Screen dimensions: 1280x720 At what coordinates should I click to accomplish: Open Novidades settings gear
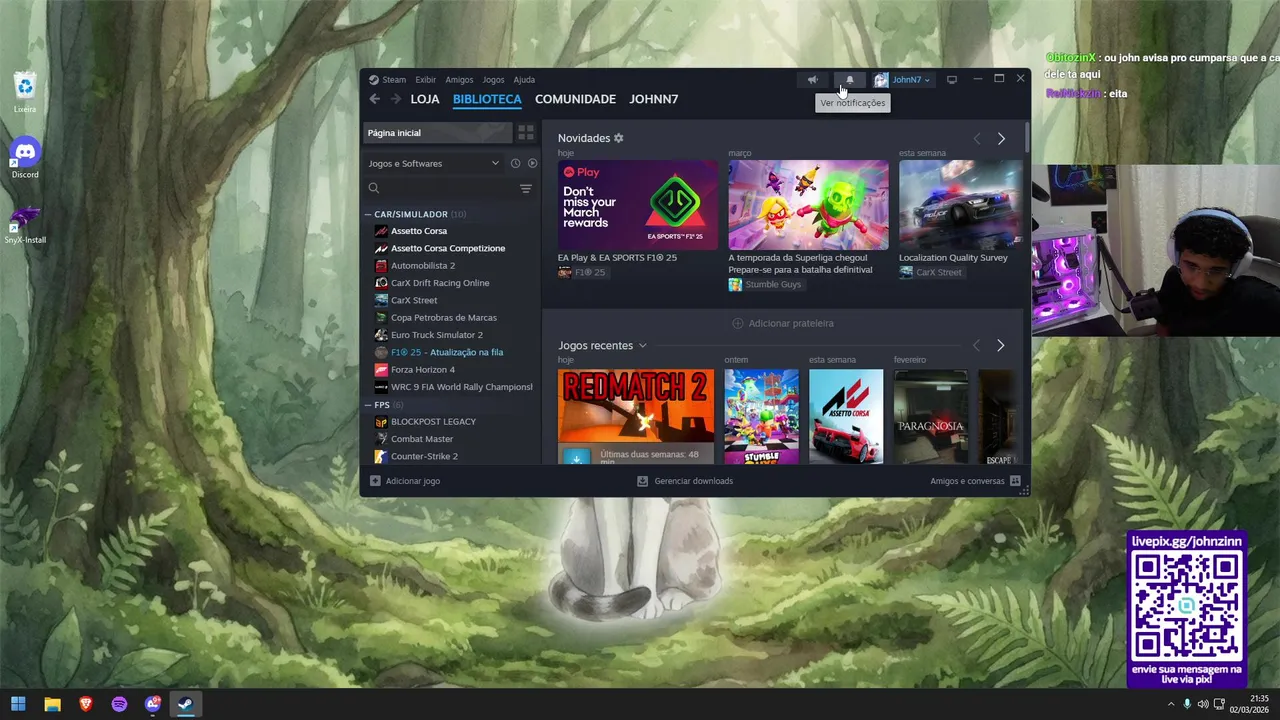(x=618, y=138)
